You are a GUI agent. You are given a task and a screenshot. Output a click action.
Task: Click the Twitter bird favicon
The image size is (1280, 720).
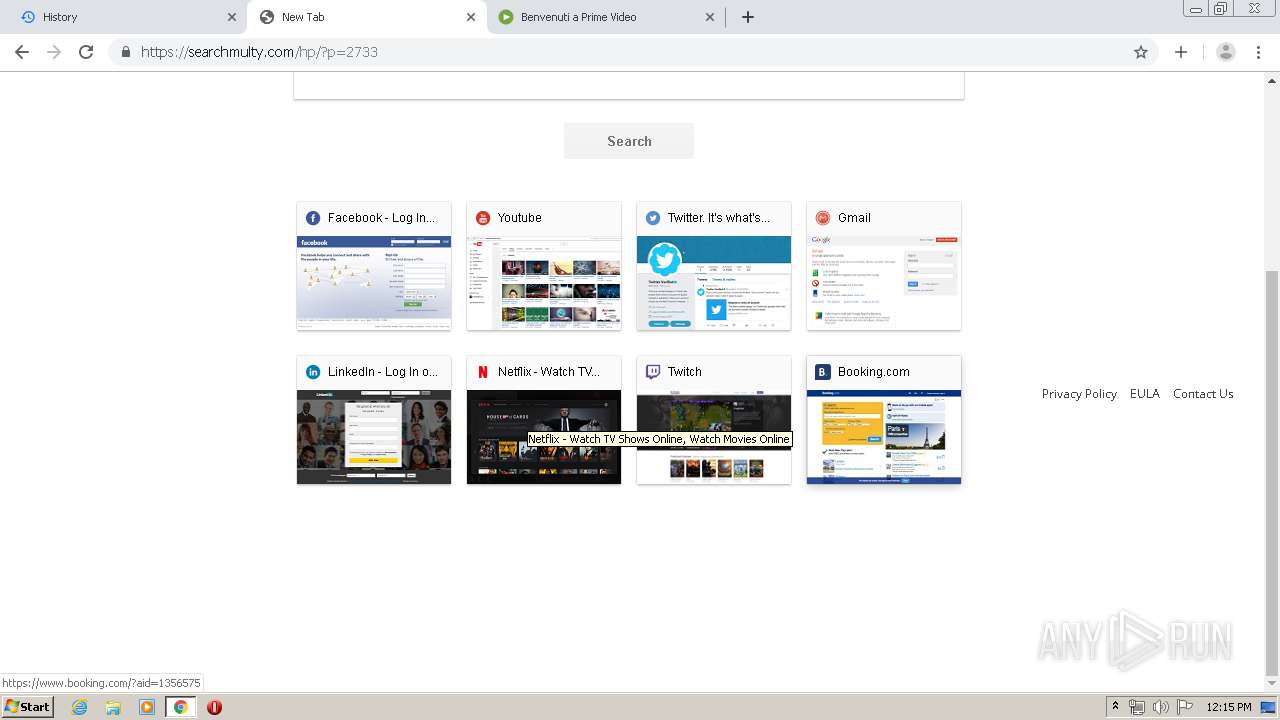coord(653,218)
